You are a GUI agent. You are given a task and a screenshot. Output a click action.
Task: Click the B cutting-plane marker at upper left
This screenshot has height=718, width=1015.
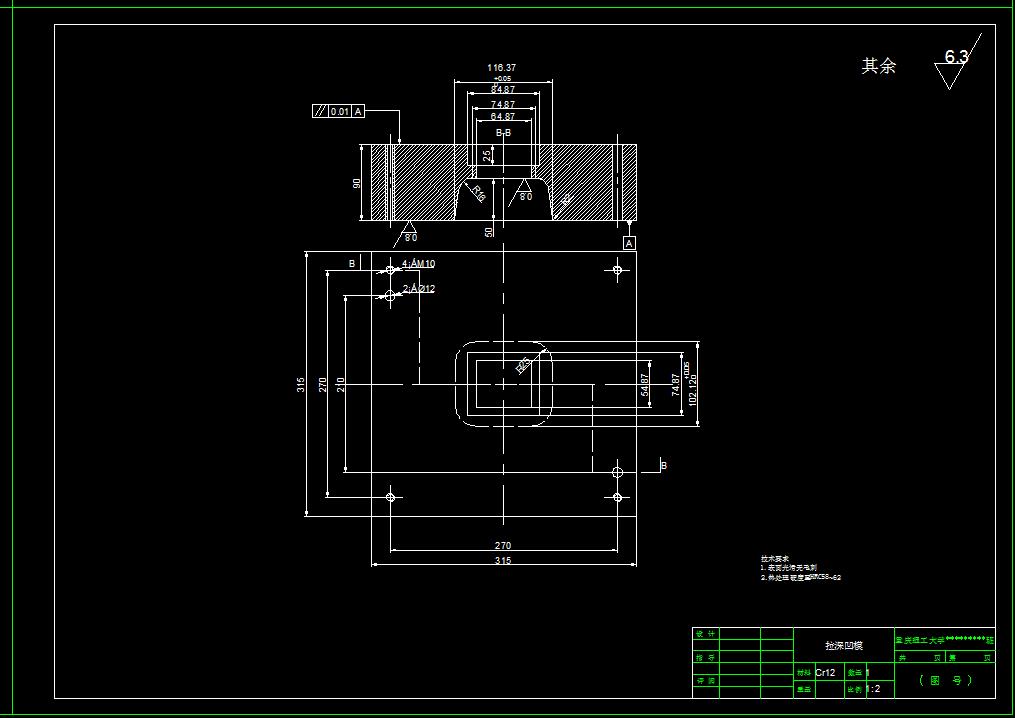[352, 264]
